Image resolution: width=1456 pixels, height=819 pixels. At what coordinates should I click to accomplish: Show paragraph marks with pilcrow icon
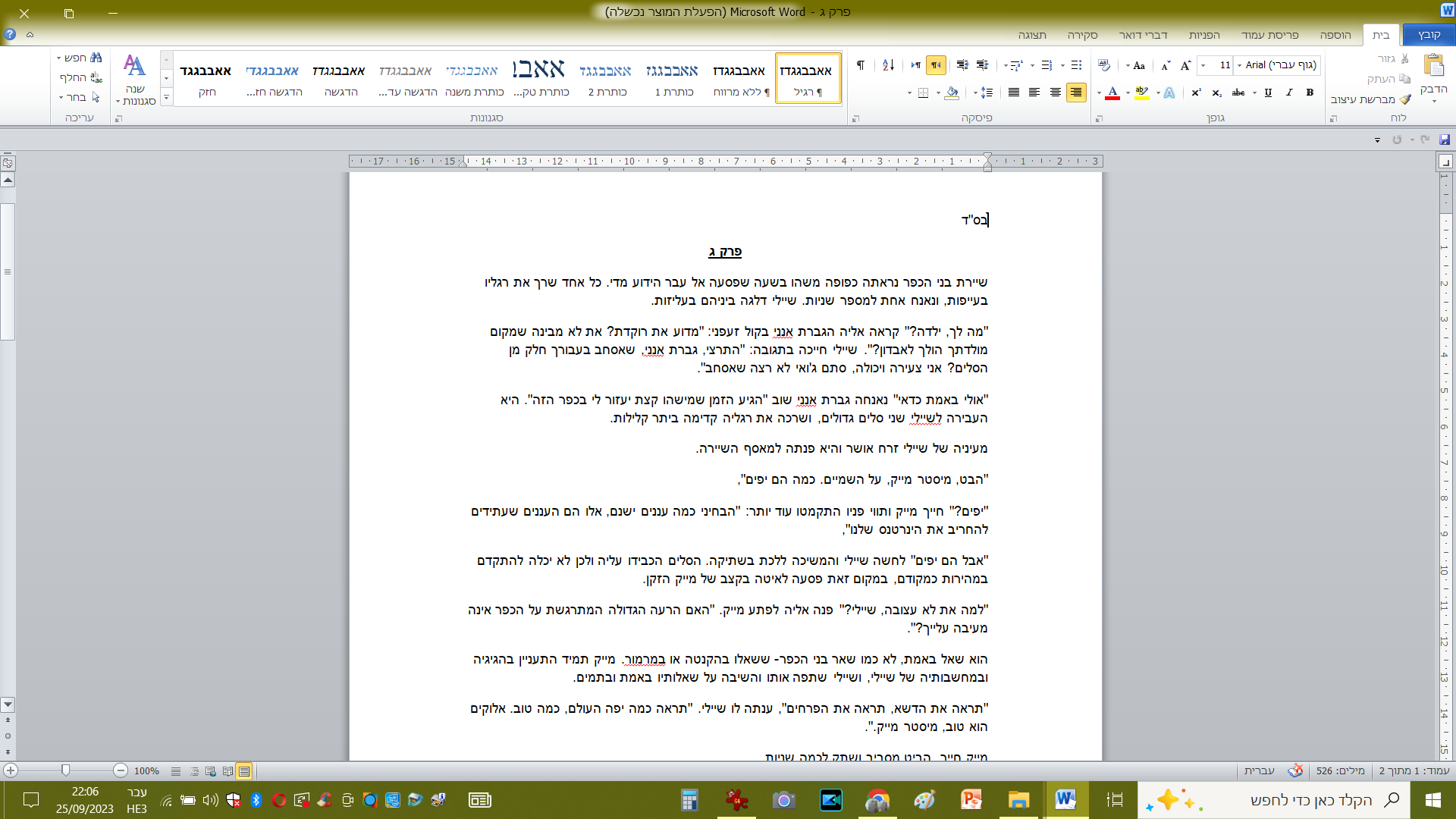[x=860, y=65]
